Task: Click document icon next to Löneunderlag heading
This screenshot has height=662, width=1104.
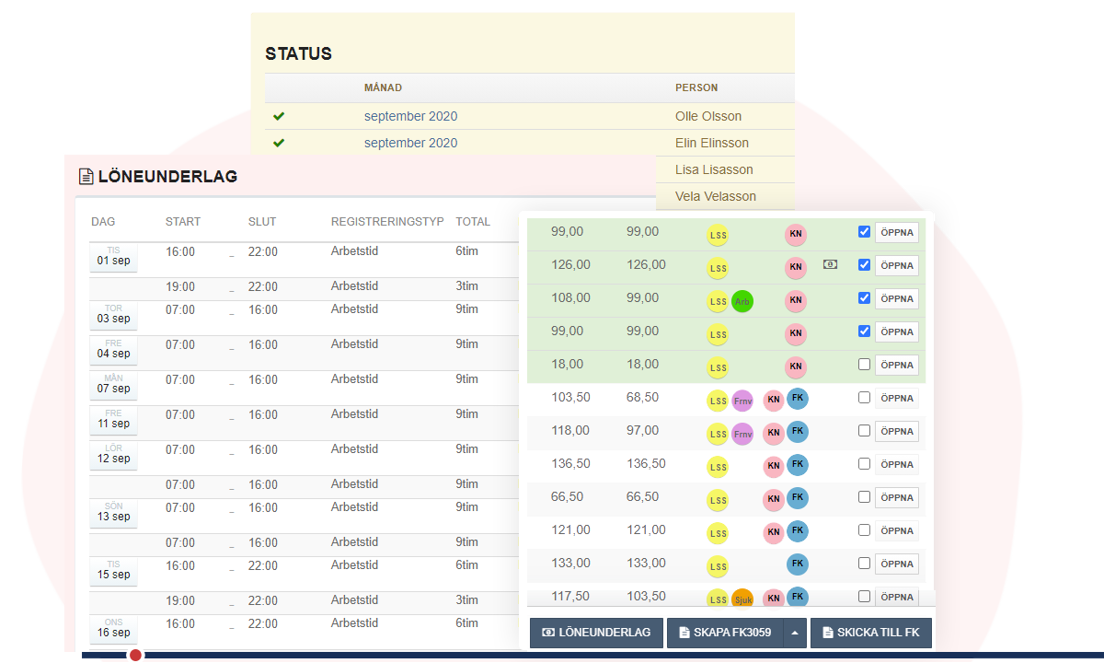Action: pos(86,177)
